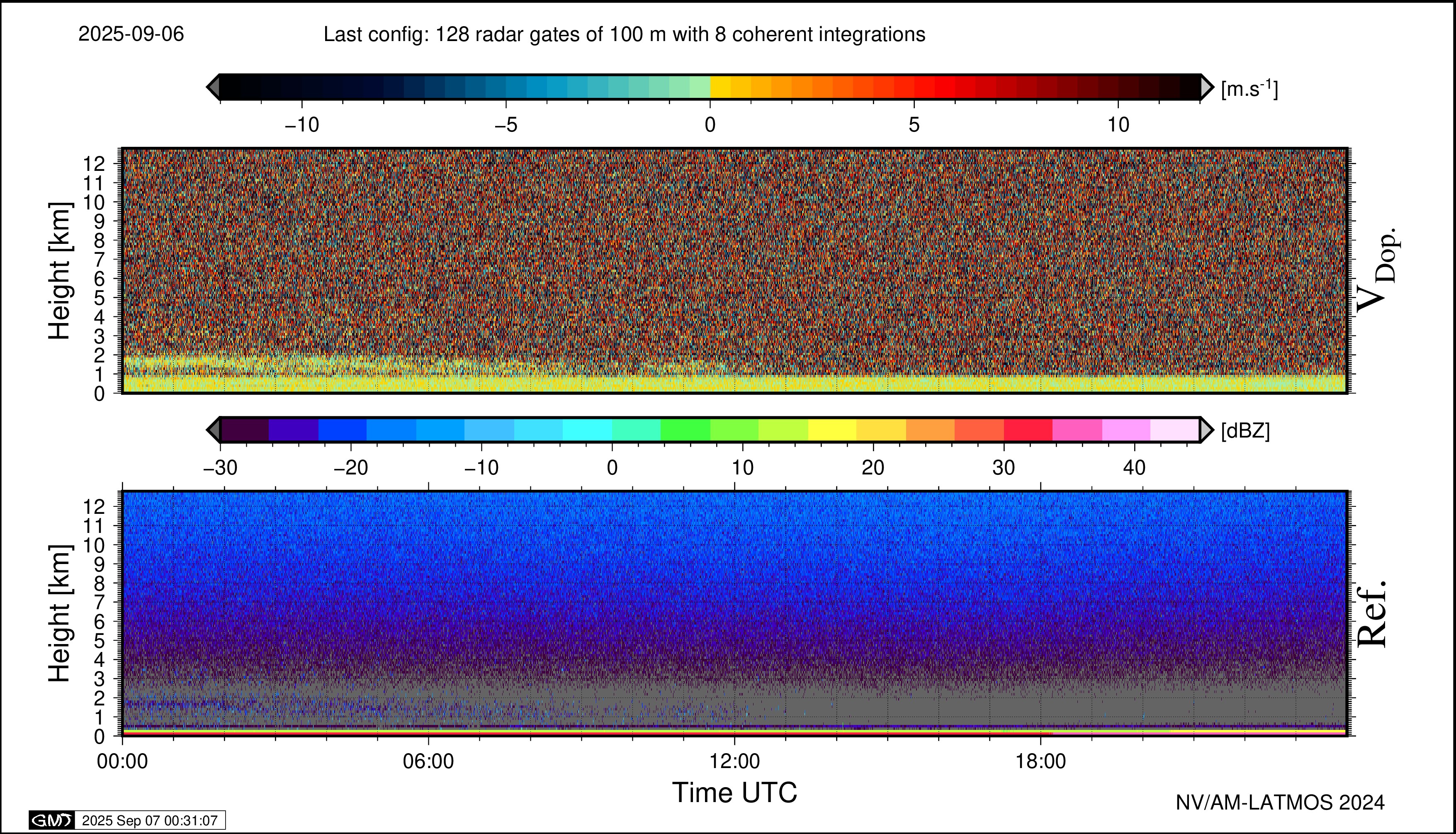Click the yellow 0 m/s velocity swatch
Screen dimensions: 1456x834
721,87
